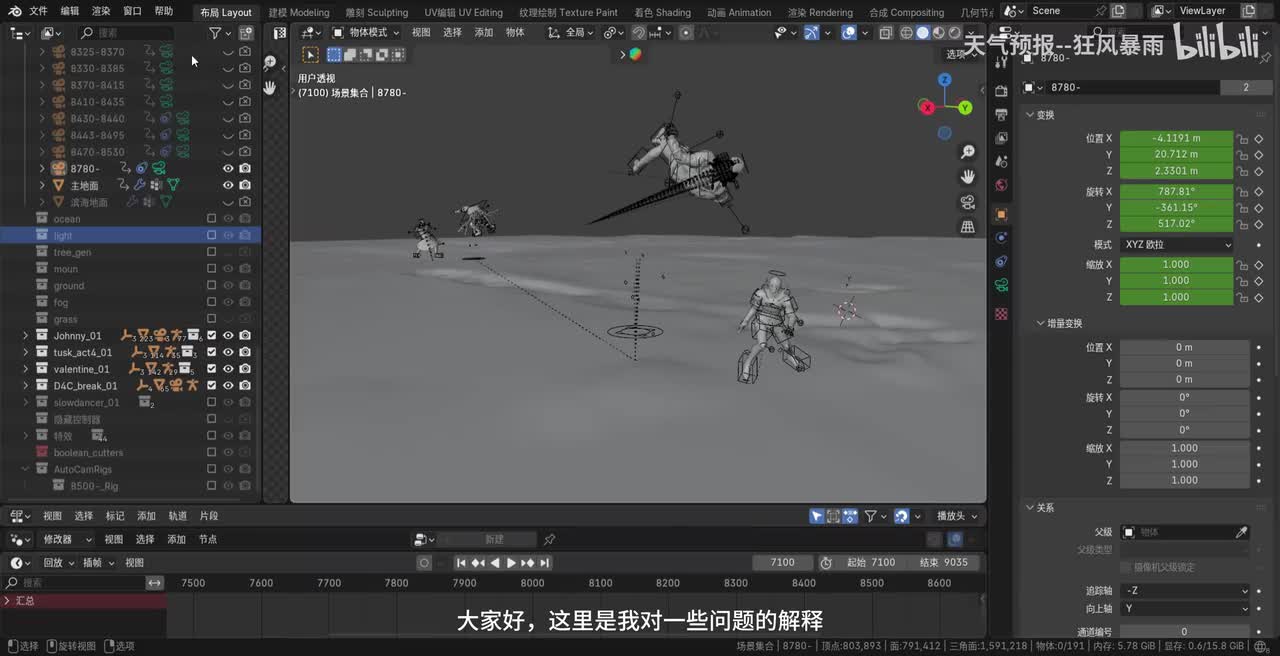Screen dimensions: 1280x656
Task: Toggle render camera for 8780- row
Action: click(245, 168)
